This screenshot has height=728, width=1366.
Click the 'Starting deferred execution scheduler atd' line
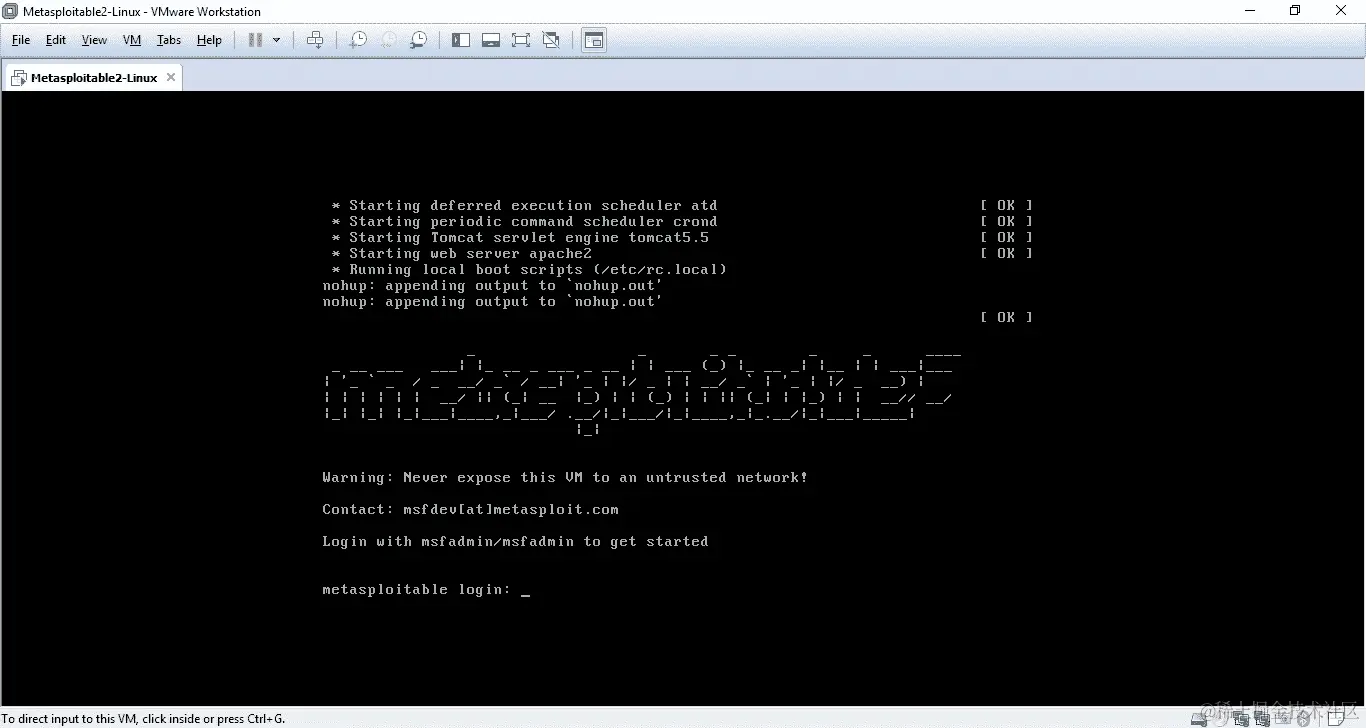pyautogui.click(x=525, y=206)
